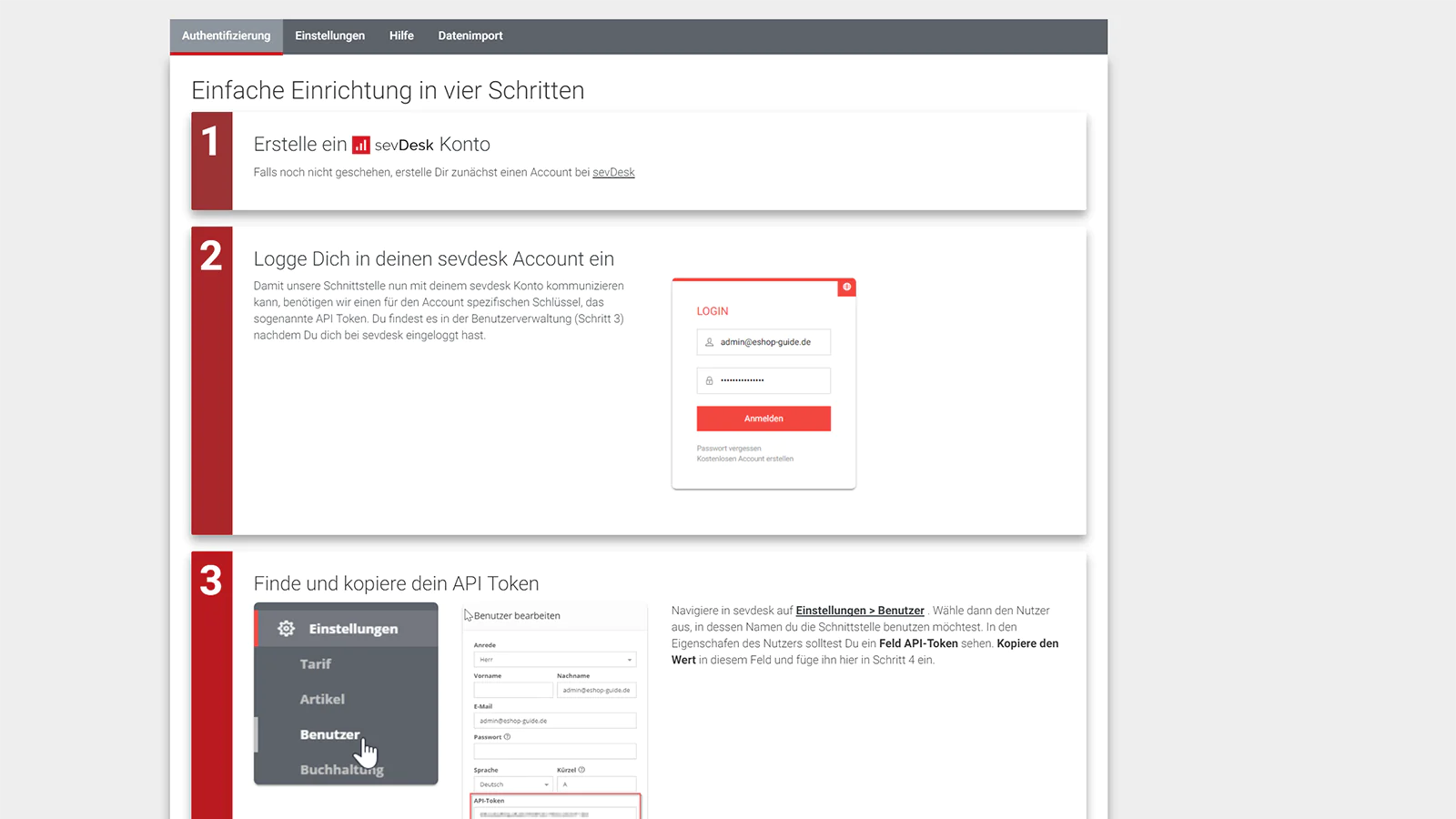The image size is (1456, 819).
Task: Click the 'Benutzer bearbeiten' title
Action: pyautogui.click(x=517, y=616)
